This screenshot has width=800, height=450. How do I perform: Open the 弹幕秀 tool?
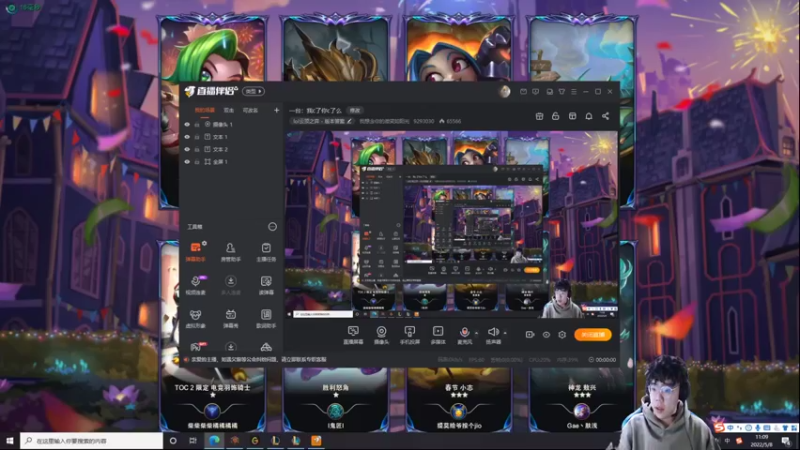click(231, 318)
